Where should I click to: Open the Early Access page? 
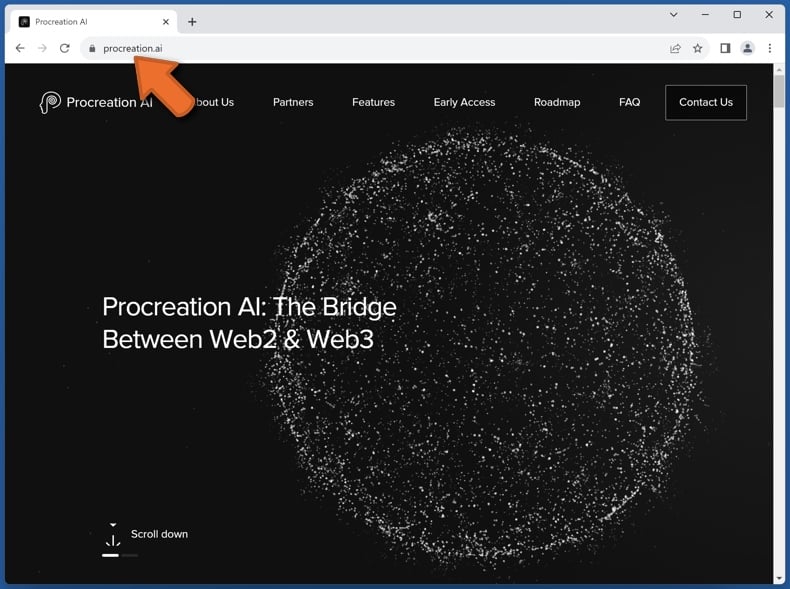pos(465,102)
